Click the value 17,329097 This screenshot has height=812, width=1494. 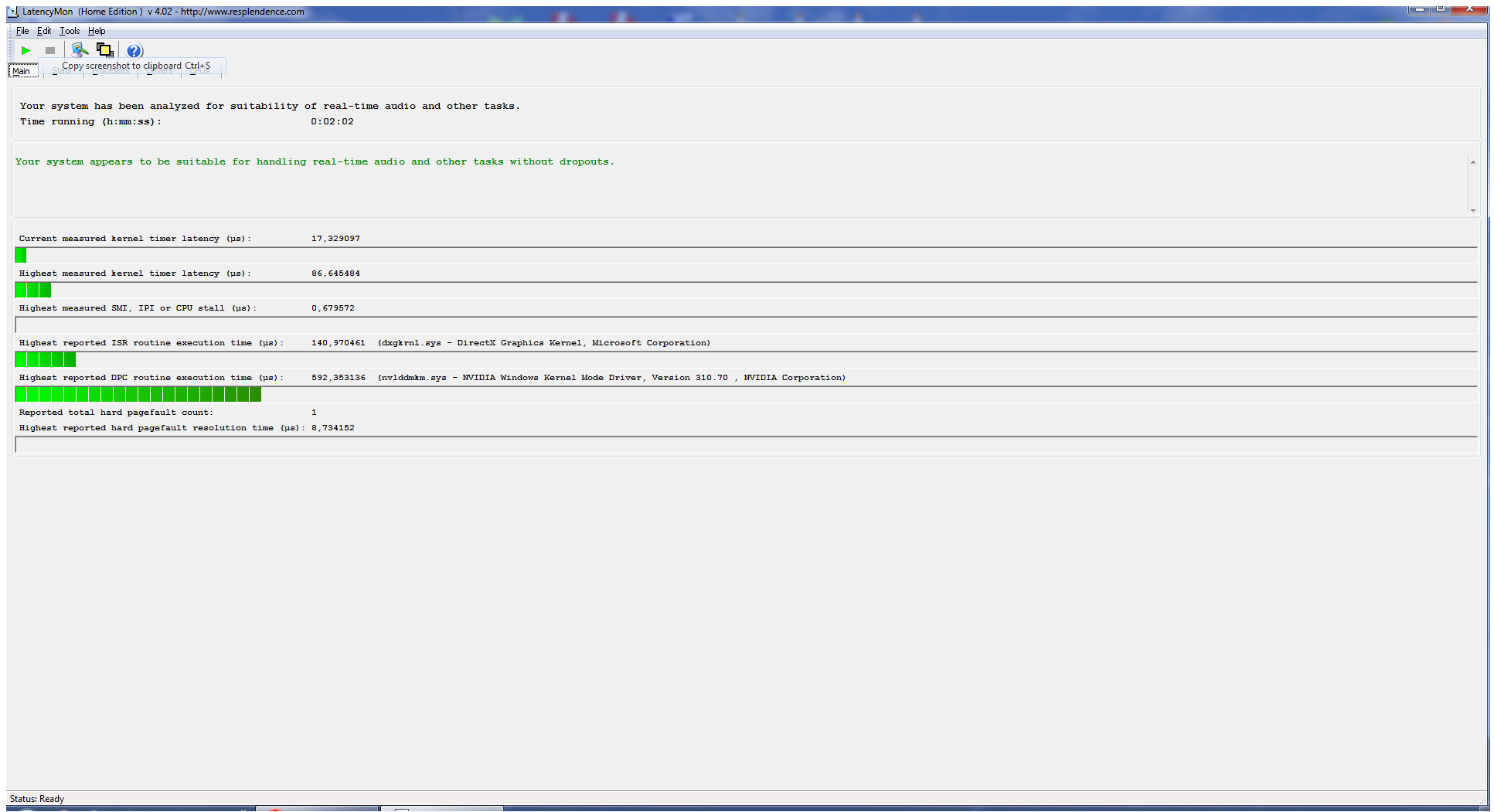click(335, 238)
